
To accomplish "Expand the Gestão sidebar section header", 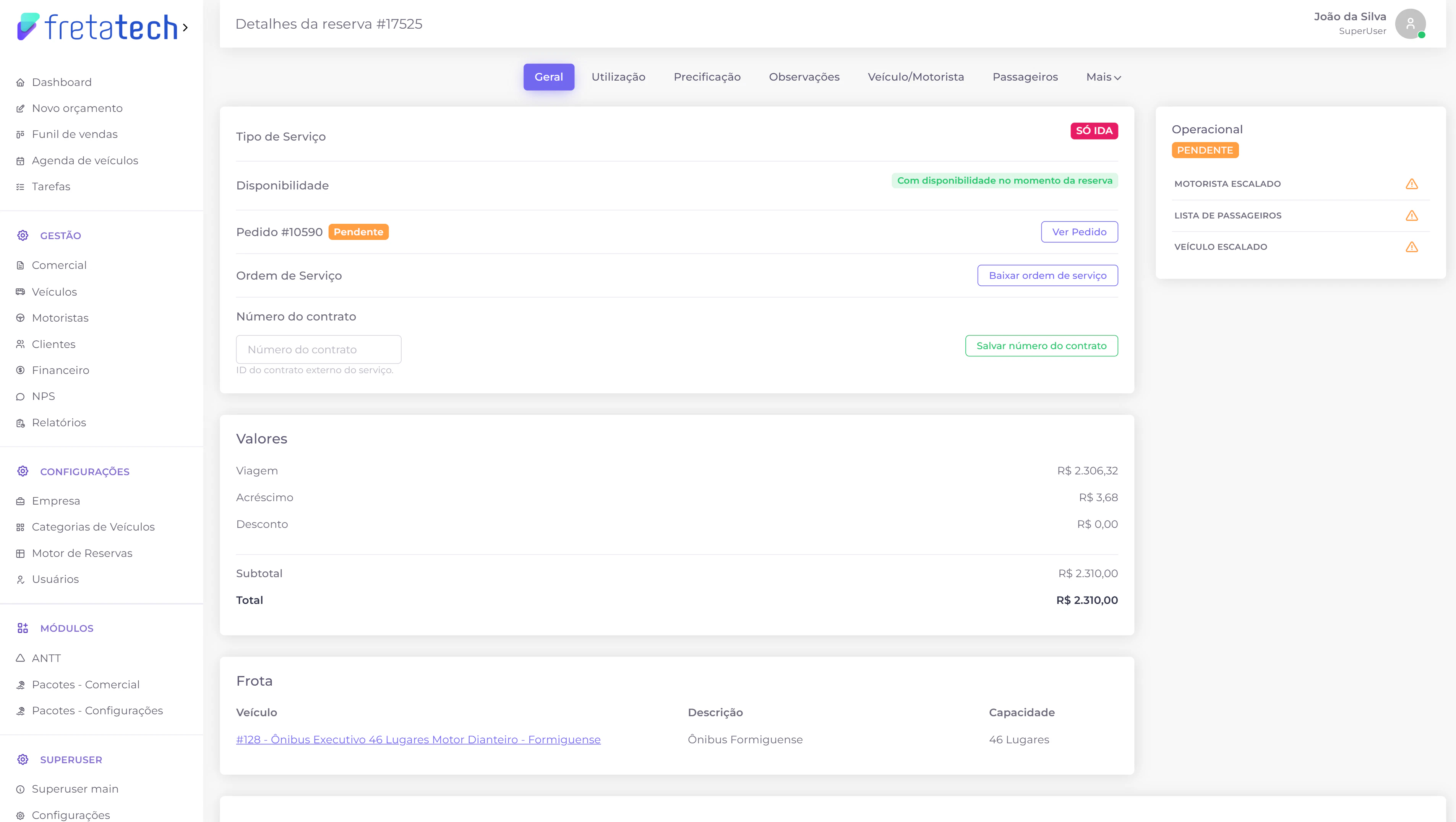I will (x=60, y=236).
